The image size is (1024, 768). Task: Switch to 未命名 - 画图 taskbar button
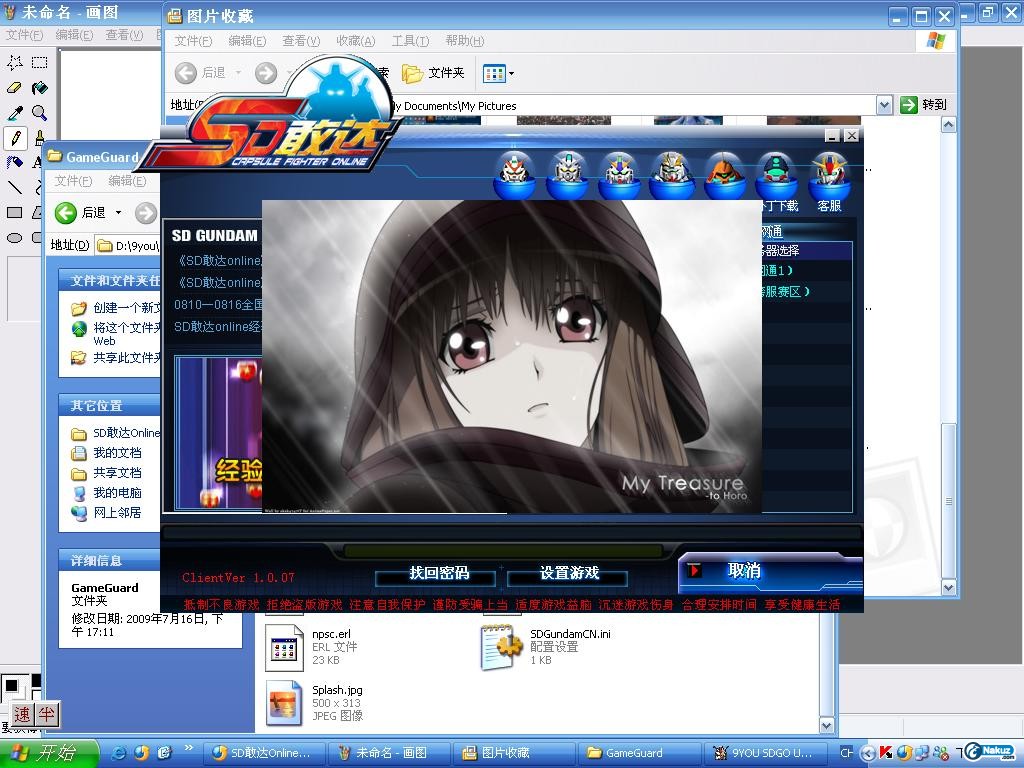coord(388,754)
